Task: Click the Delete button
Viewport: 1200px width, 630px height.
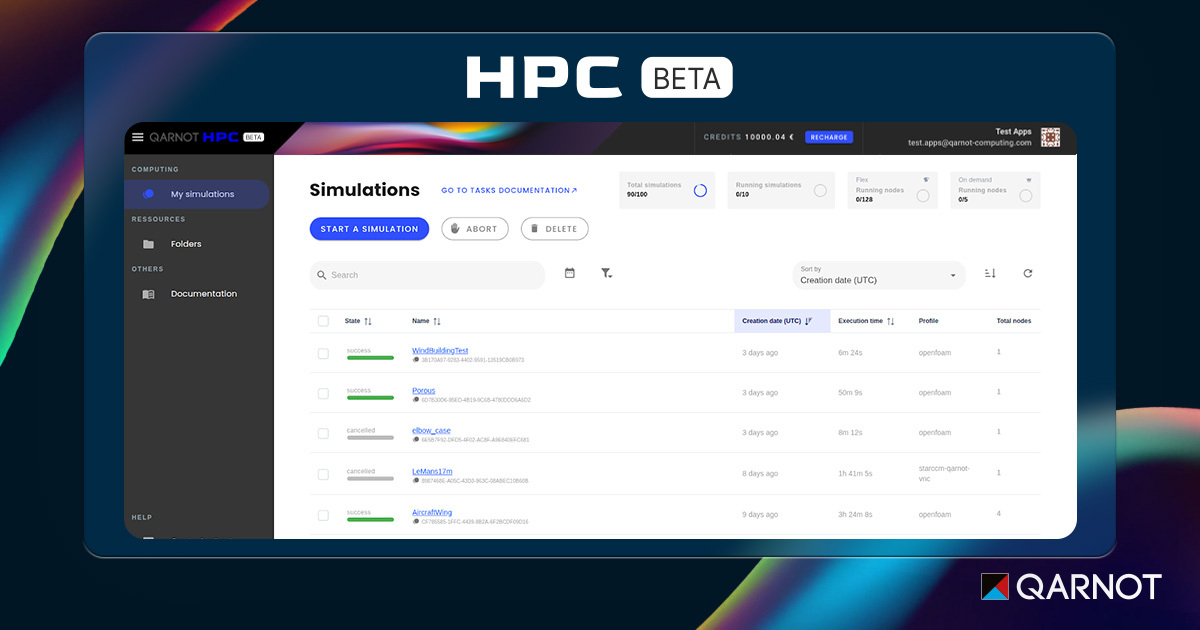Action: click(x=555, y=229)
